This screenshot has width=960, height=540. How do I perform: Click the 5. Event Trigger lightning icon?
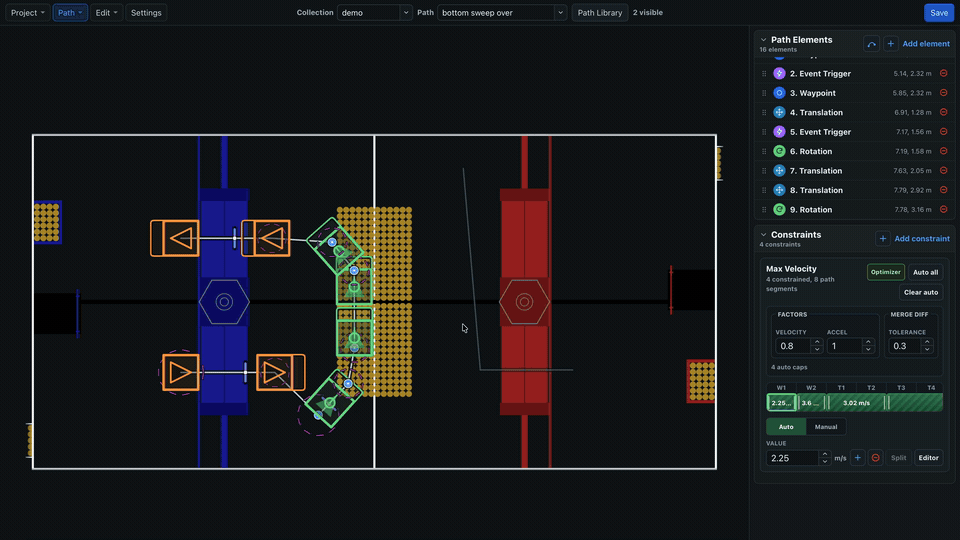point(779,132)
